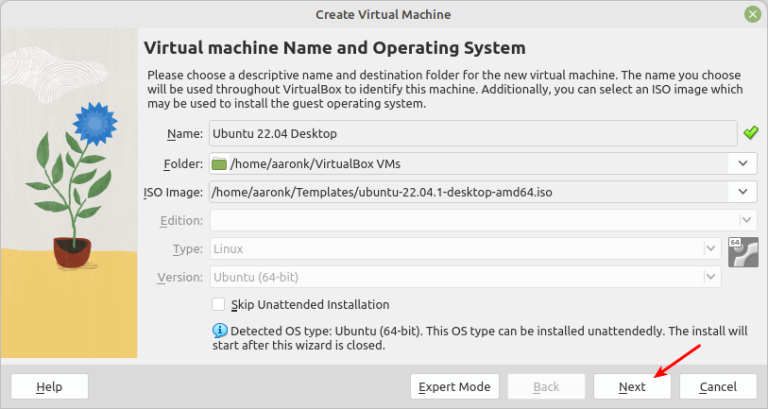Viewport: 768px width, 409px height.
Task: Enable Skip Unattended Installation checkbox
Action: (219, 304)
